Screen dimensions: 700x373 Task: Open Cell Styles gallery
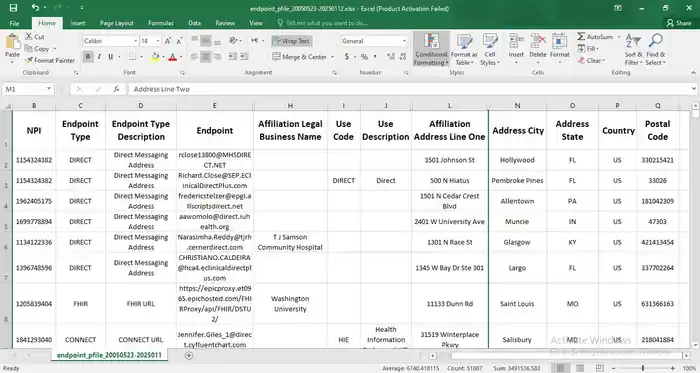(490, 50)
